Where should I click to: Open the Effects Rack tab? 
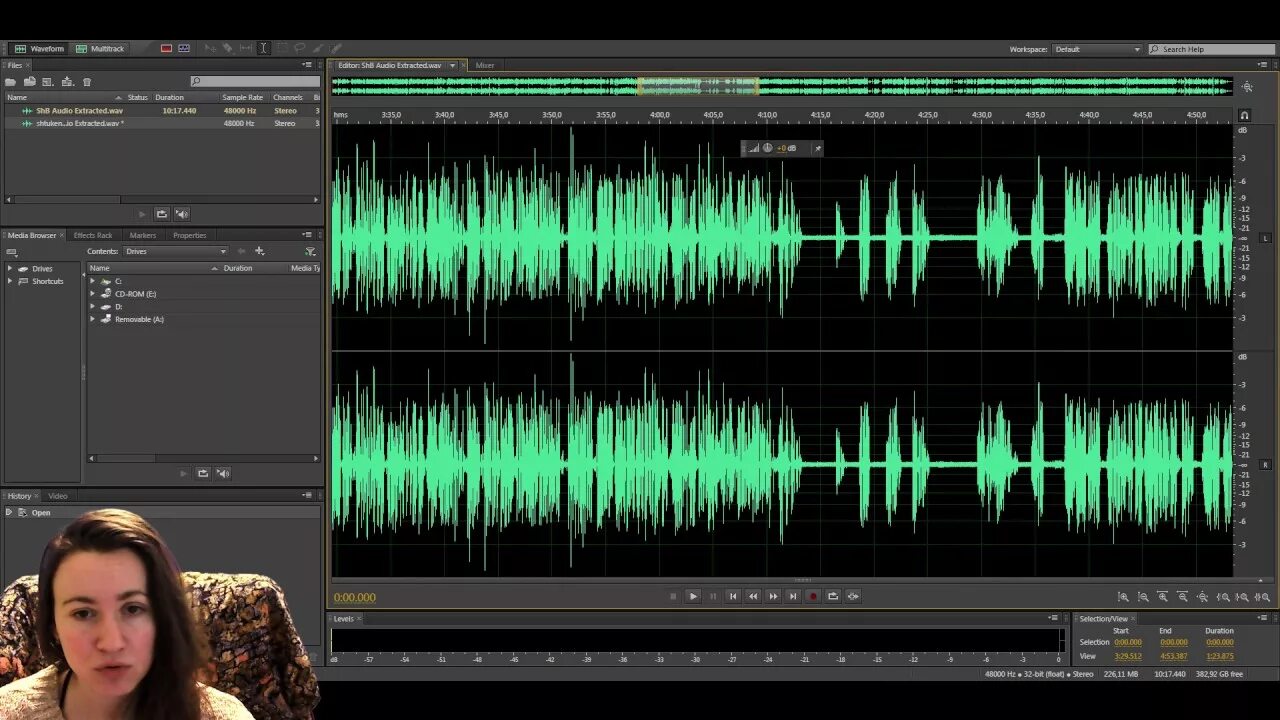click(93, 235)
